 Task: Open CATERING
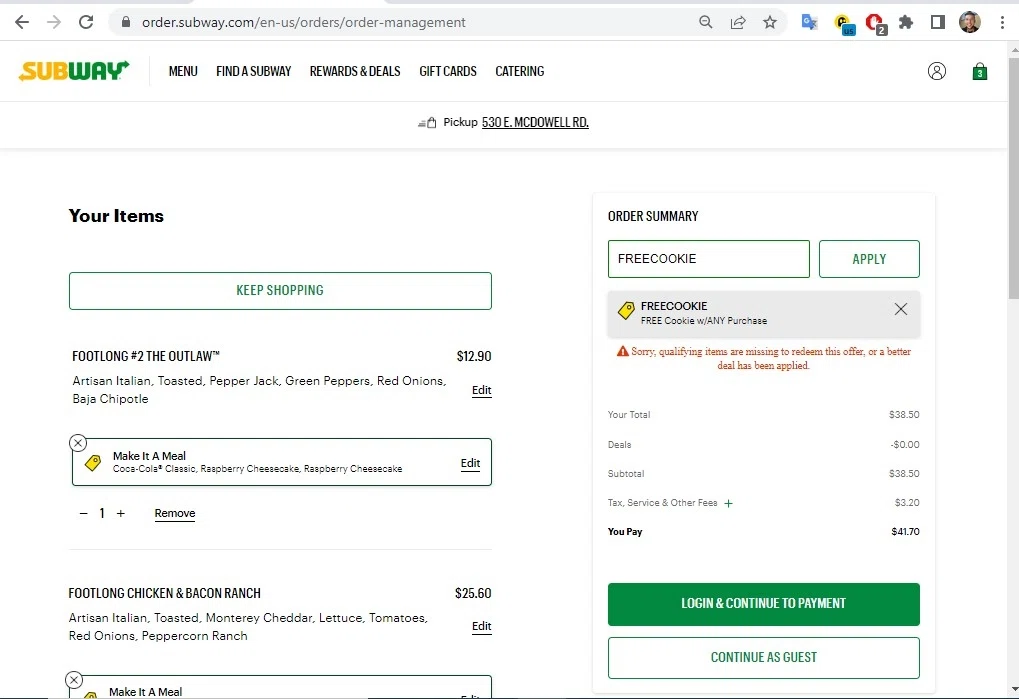click(520, 71)
